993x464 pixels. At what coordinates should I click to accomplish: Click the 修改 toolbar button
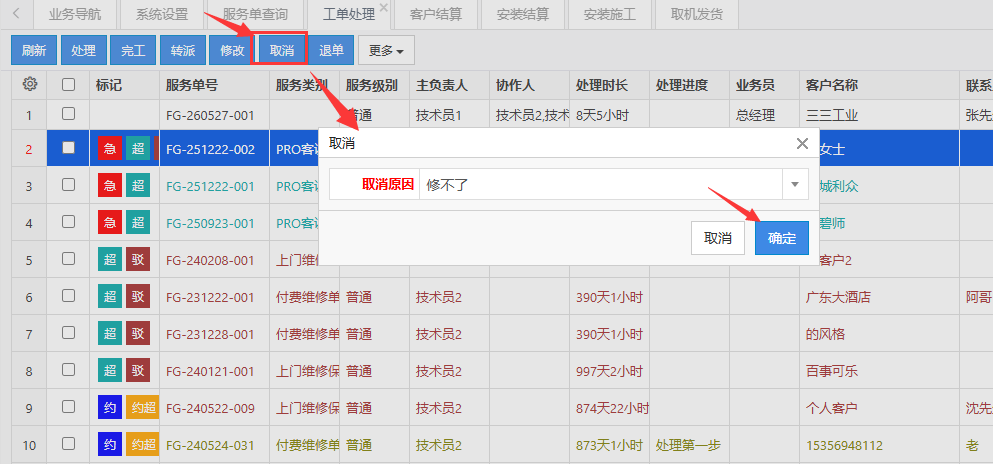[x=232, y=51]
